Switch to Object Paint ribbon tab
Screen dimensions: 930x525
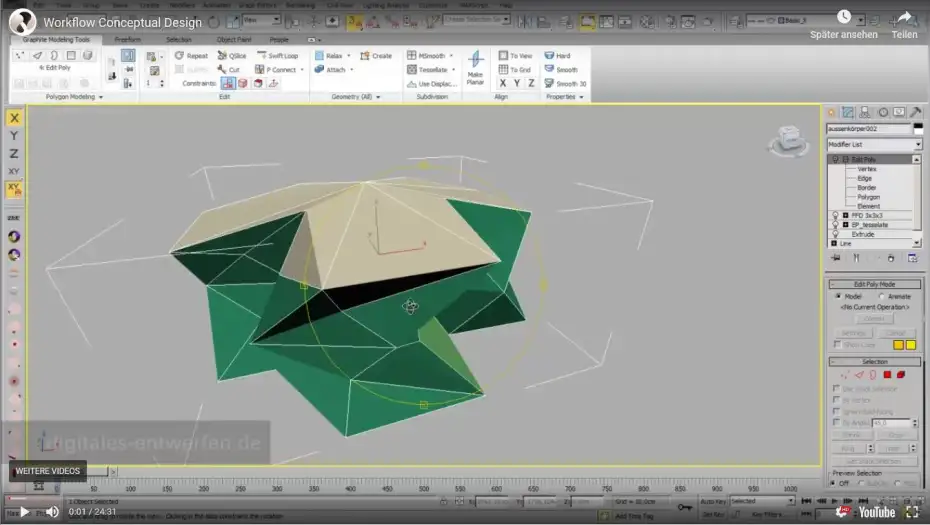(x=234, y=40)
